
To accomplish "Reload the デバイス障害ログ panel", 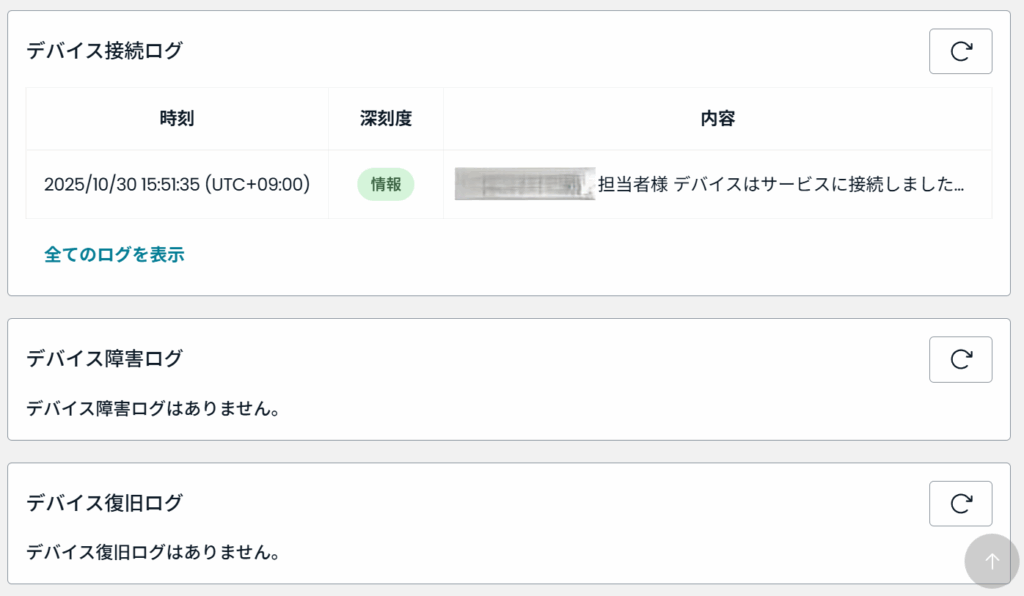I will tap(960, 359).
